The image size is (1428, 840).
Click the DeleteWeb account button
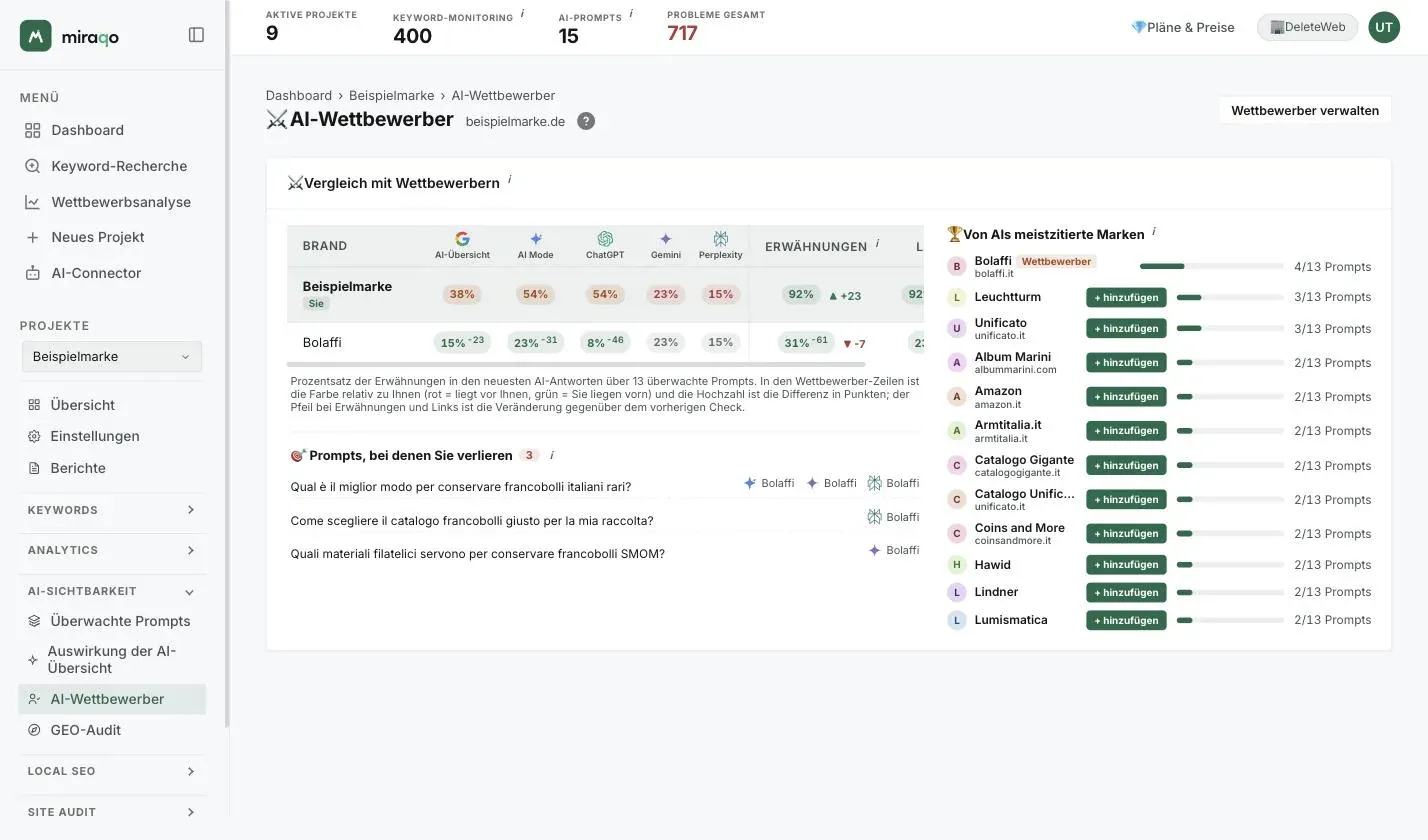click(x=1307, y=27)
